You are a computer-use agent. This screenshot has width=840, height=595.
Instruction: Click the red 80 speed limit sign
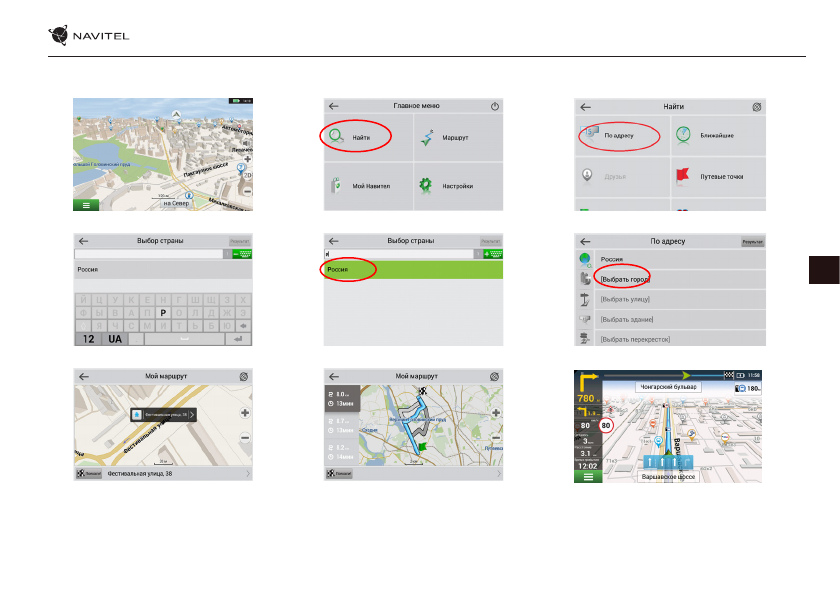pos(606,426)
